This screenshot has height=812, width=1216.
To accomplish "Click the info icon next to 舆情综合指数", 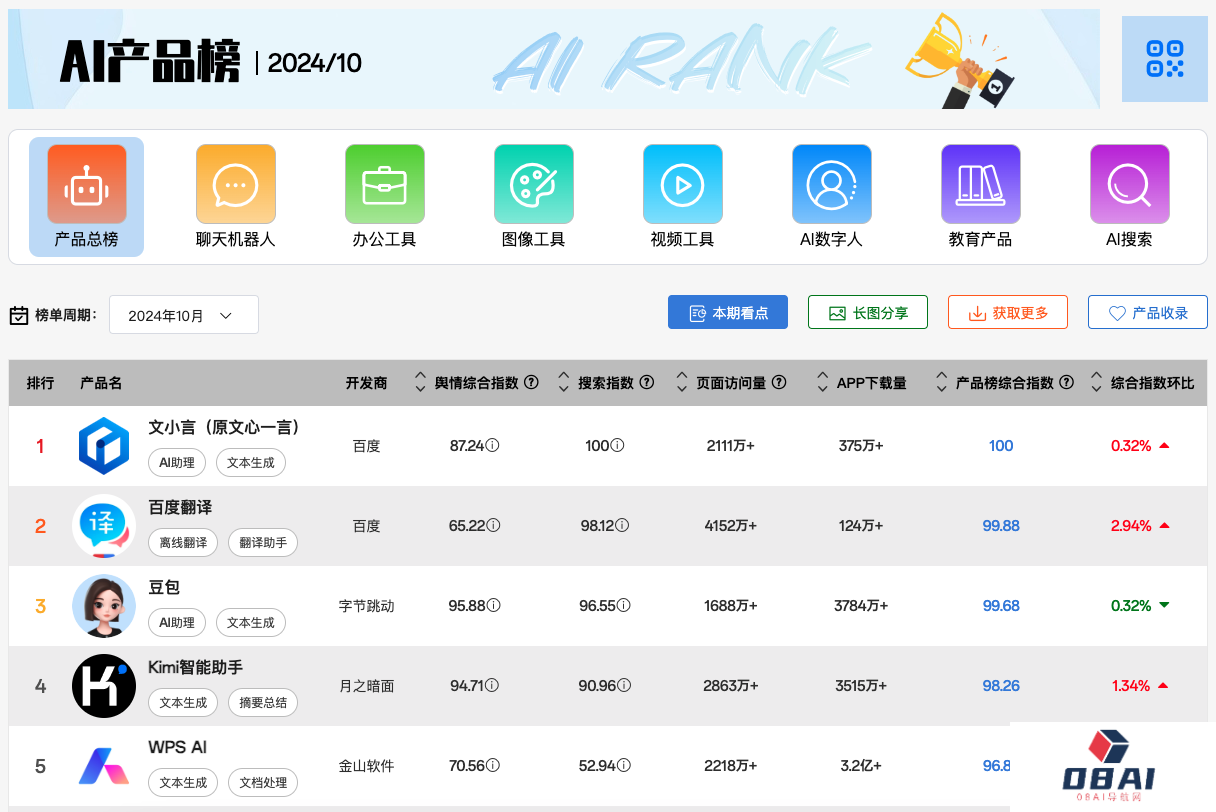I will click(532, 382).
